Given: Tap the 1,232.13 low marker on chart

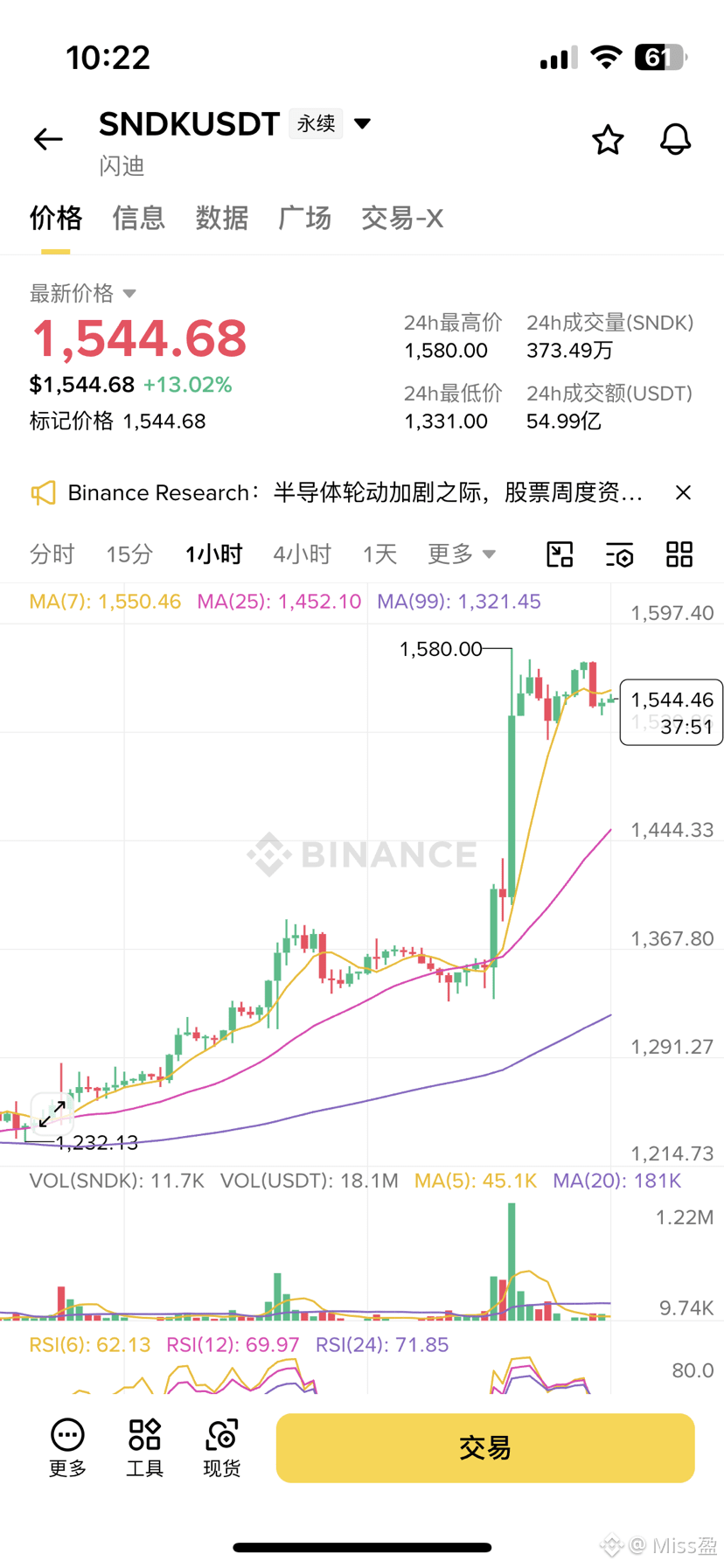Looking at the screenshot, I should point(96,1142).
